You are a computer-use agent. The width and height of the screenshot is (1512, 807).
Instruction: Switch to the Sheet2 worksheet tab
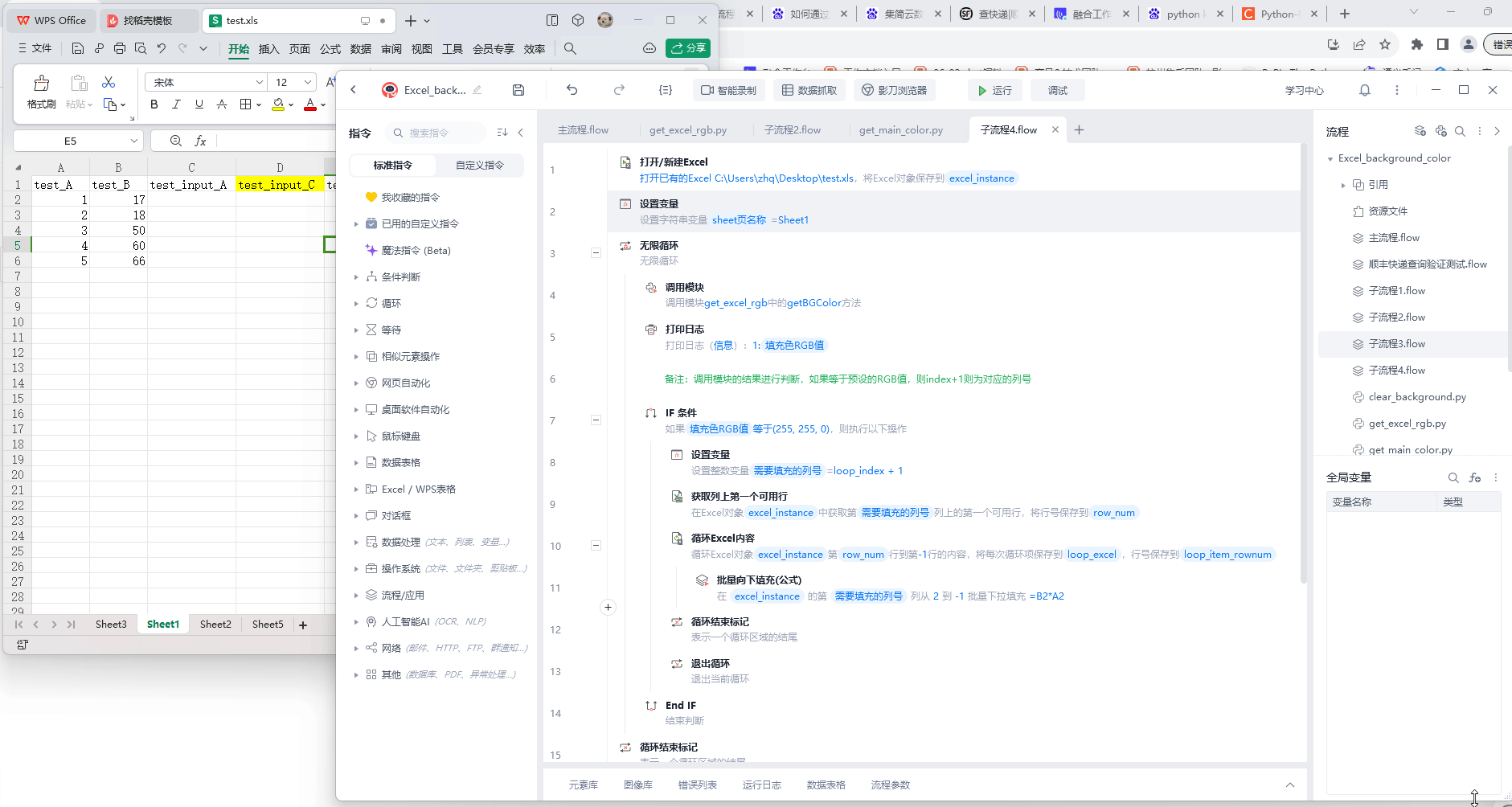tap(215, 625)
